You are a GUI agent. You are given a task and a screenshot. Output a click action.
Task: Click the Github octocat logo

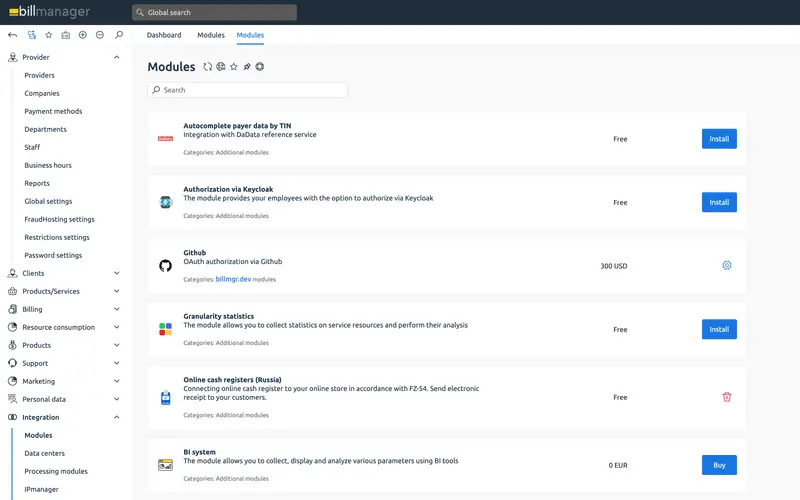pos(165,266)
